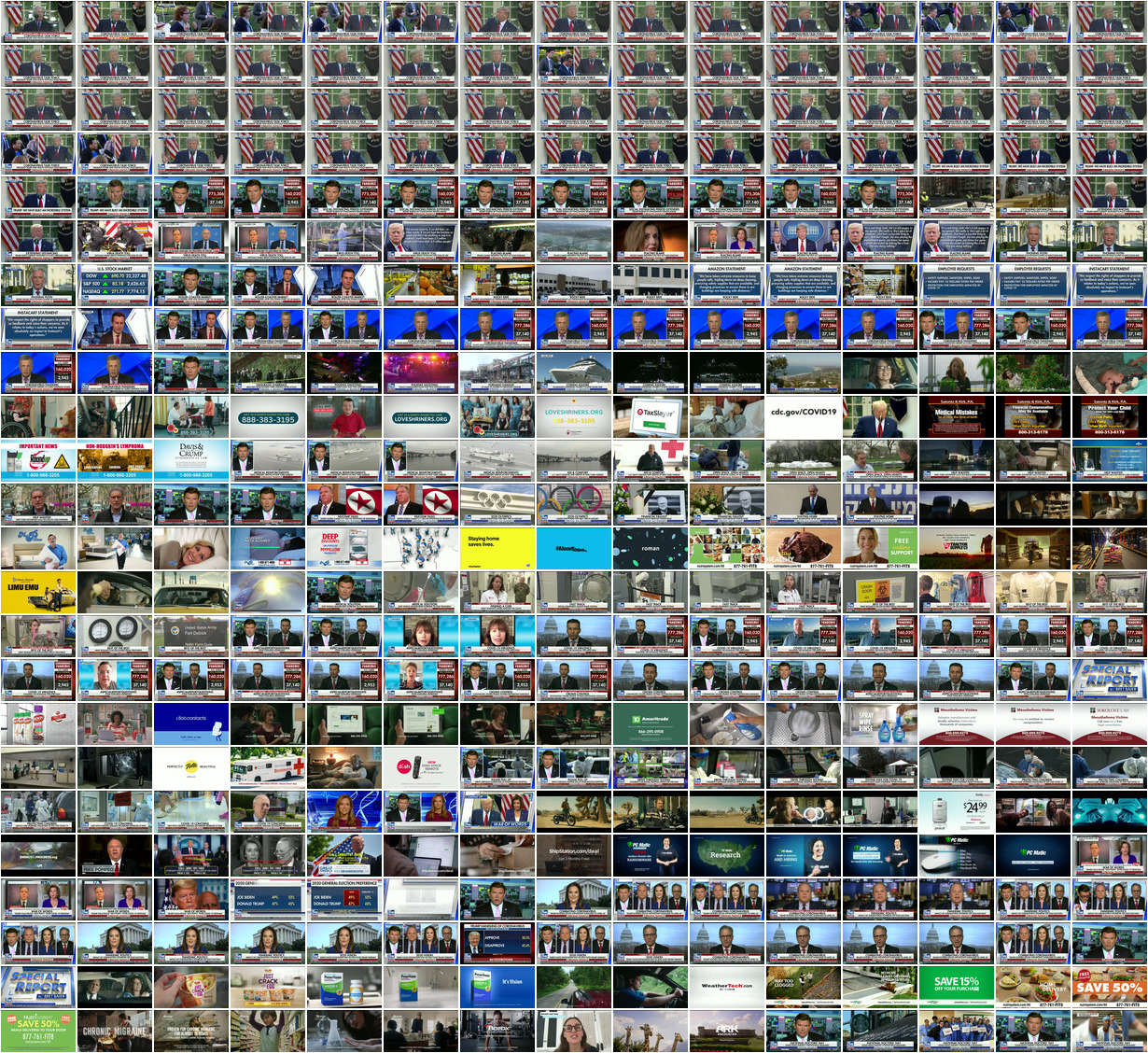Select the dark 'roman' logo frame
The height and width of the screenshot is (1053, 1148).
(650, 548)
